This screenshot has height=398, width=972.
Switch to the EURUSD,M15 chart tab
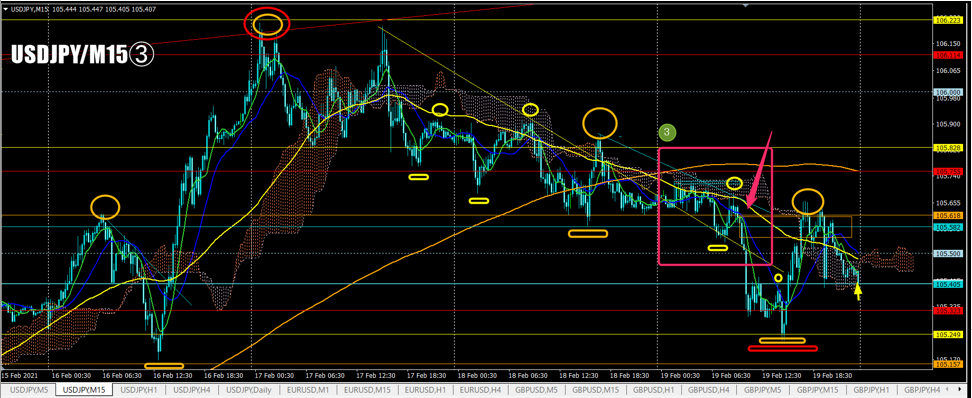click(x=367, y=389)
